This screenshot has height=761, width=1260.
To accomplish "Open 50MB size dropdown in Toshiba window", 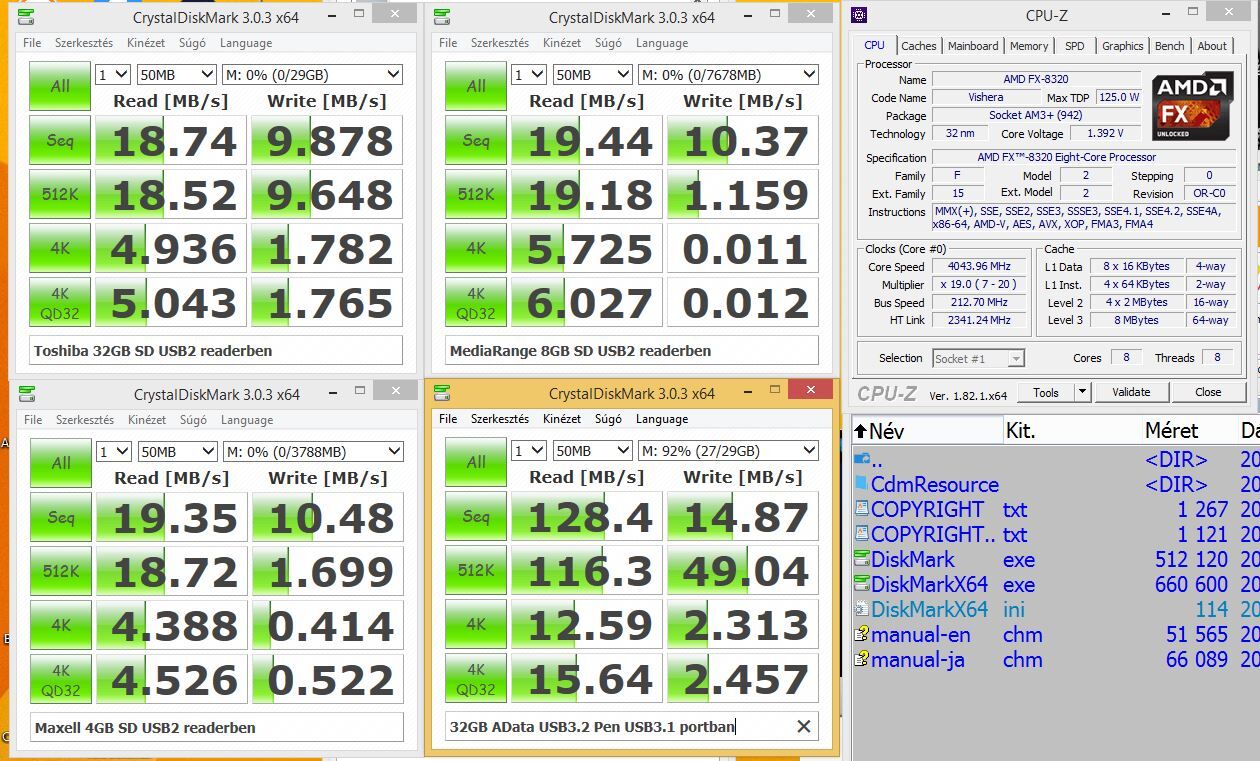I will (x=177, y=75).
